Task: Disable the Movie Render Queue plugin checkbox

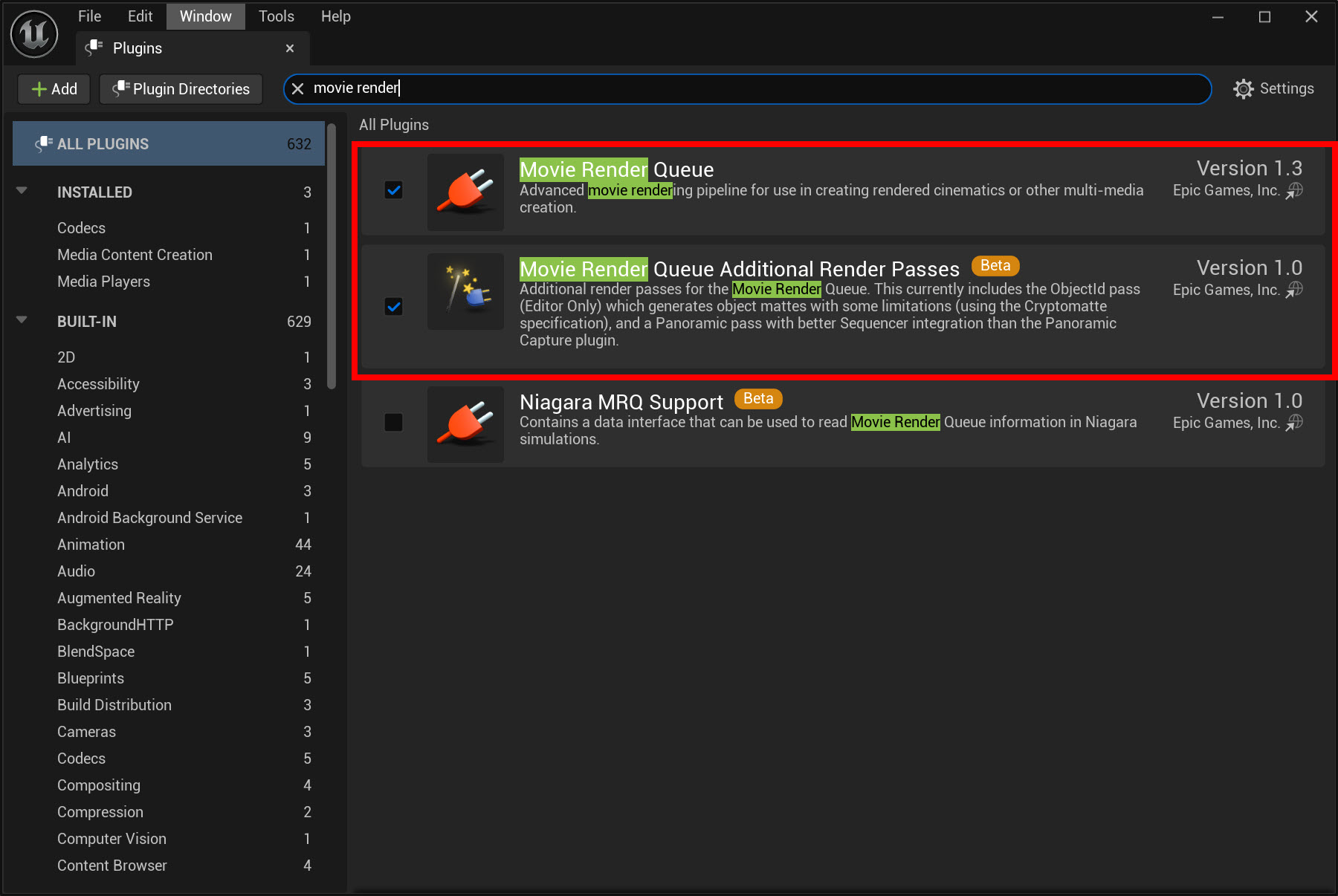Action: pos(394,190)
